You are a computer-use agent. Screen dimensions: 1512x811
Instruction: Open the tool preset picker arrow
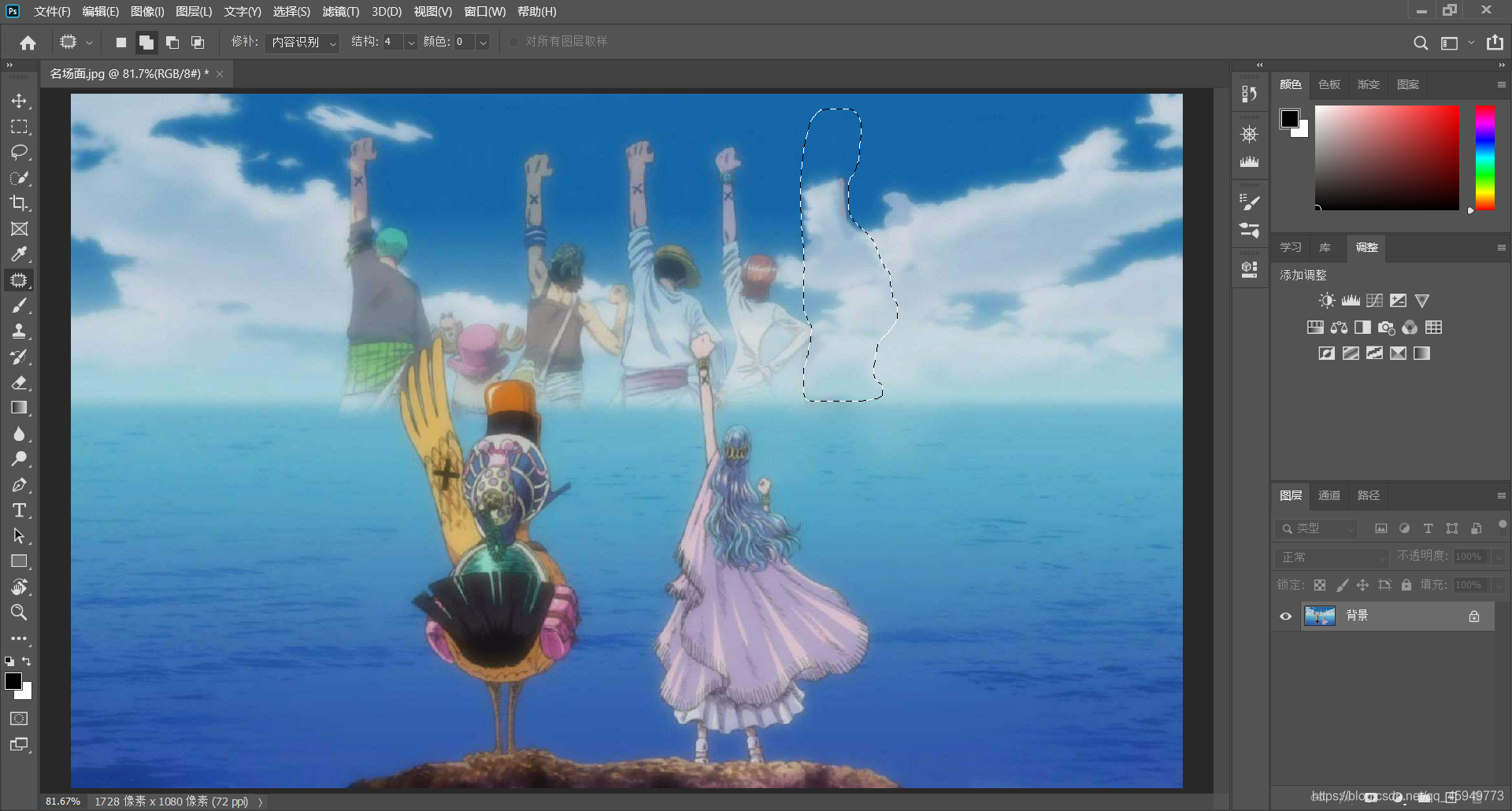pos(89,43)
